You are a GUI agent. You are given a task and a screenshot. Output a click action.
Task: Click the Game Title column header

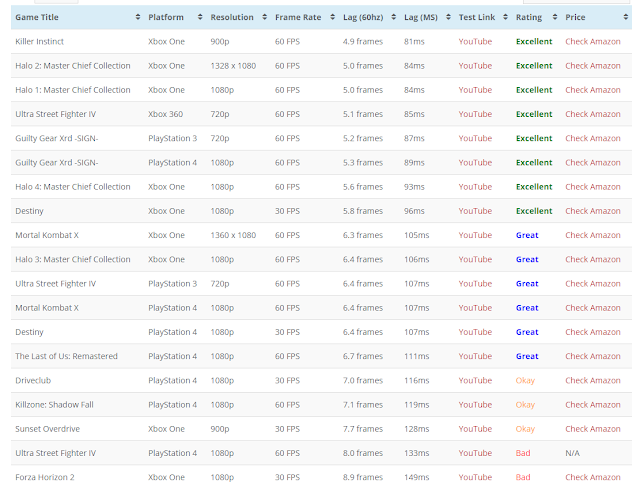click(x=37, y=17)
